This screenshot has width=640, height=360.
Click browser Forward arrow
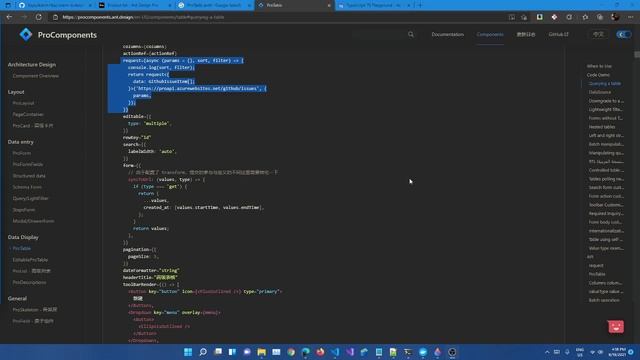[24, 17]
